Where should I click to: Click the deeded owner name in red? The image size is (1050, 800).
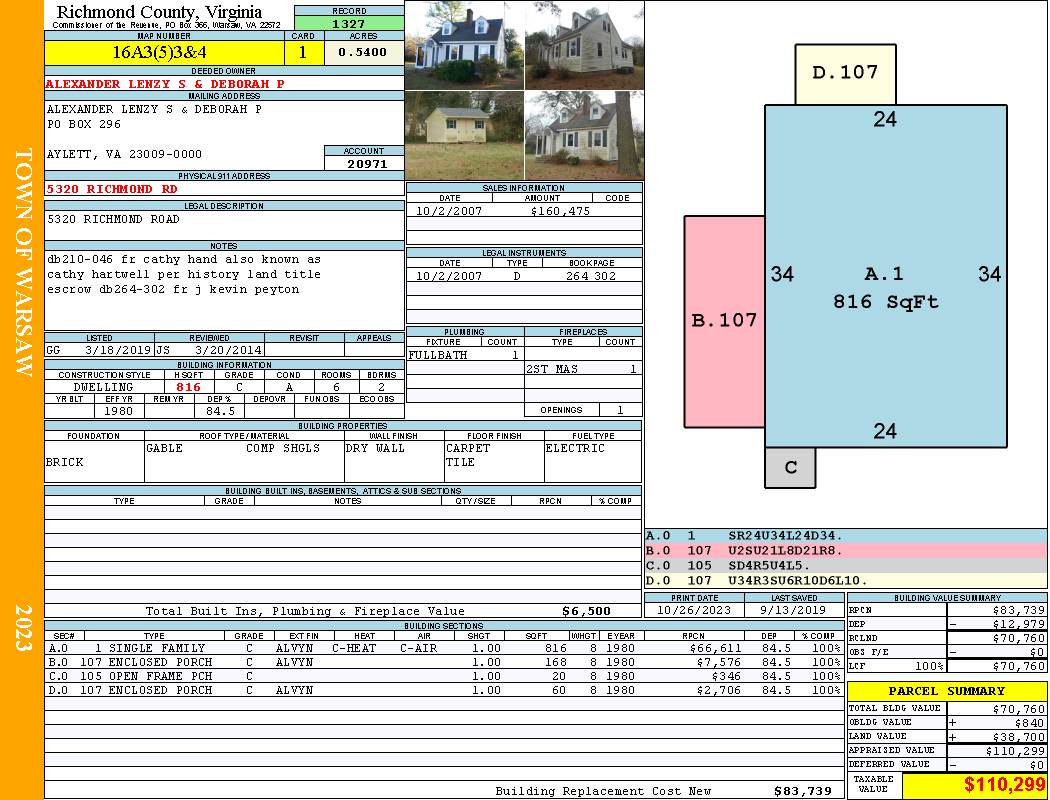coord(165,84)
